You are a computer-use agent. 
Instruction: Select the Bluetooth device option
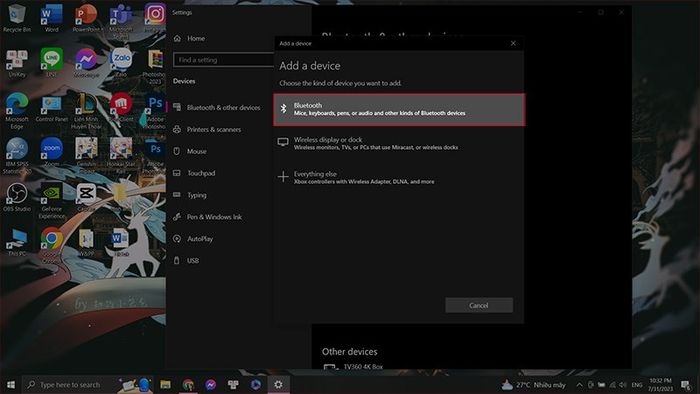tap(399, 109)
